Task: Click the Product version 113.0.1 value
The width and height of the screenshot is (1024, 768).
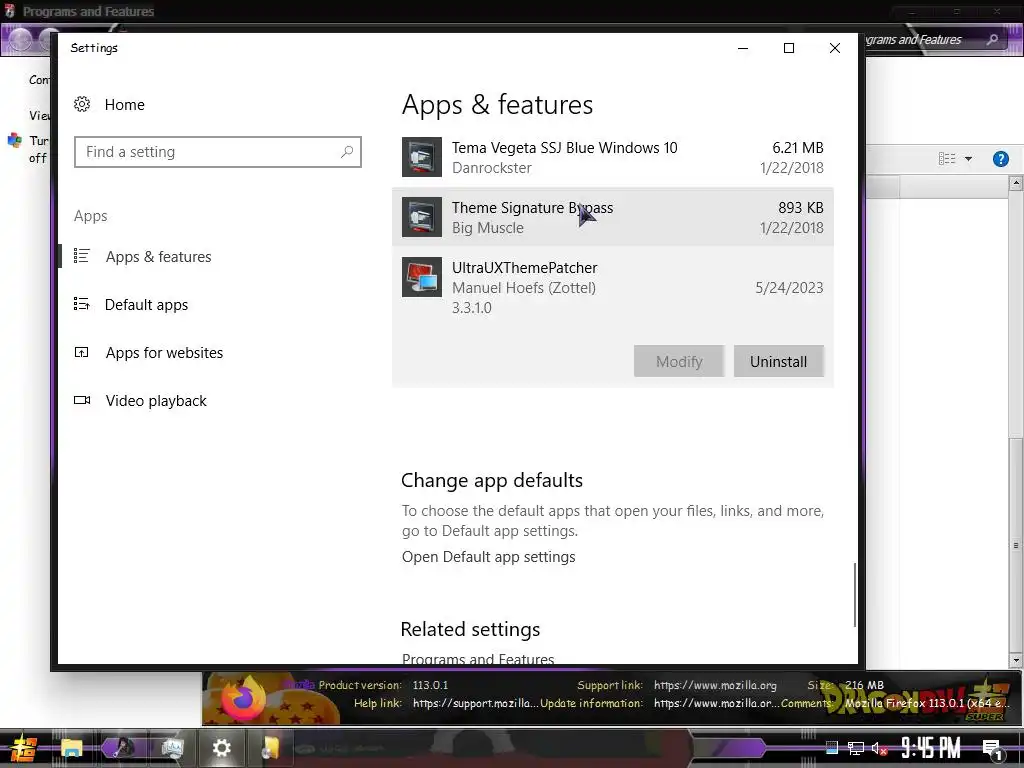Action: (x=430, y=685)
